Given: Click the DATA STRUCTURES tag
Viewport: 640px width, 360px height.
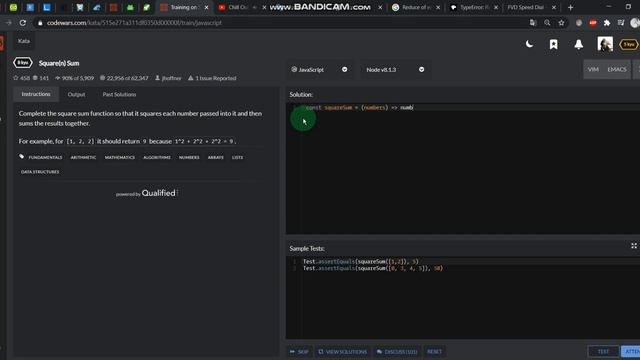Looking at the screenshot, I should pos(40,172).
